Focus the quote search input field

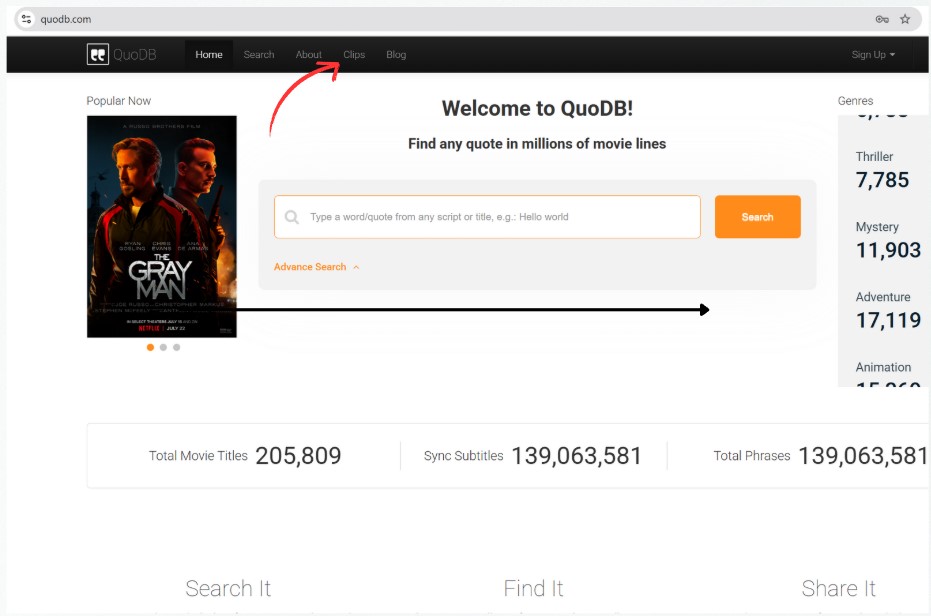487,217
